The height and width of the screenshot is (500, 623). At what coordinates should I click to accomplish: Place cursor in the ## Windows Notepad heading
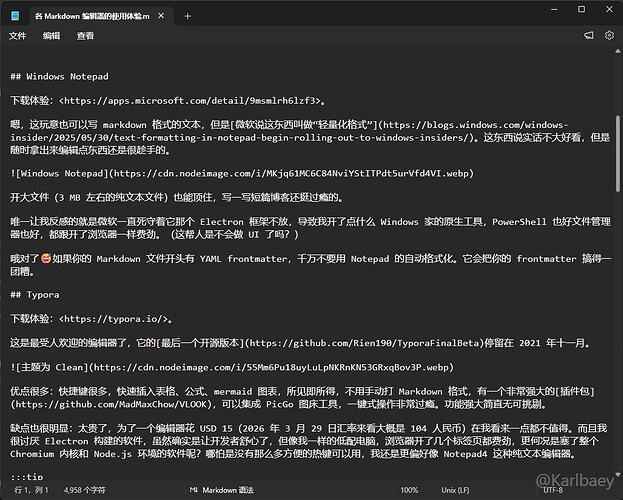[59, 76]
